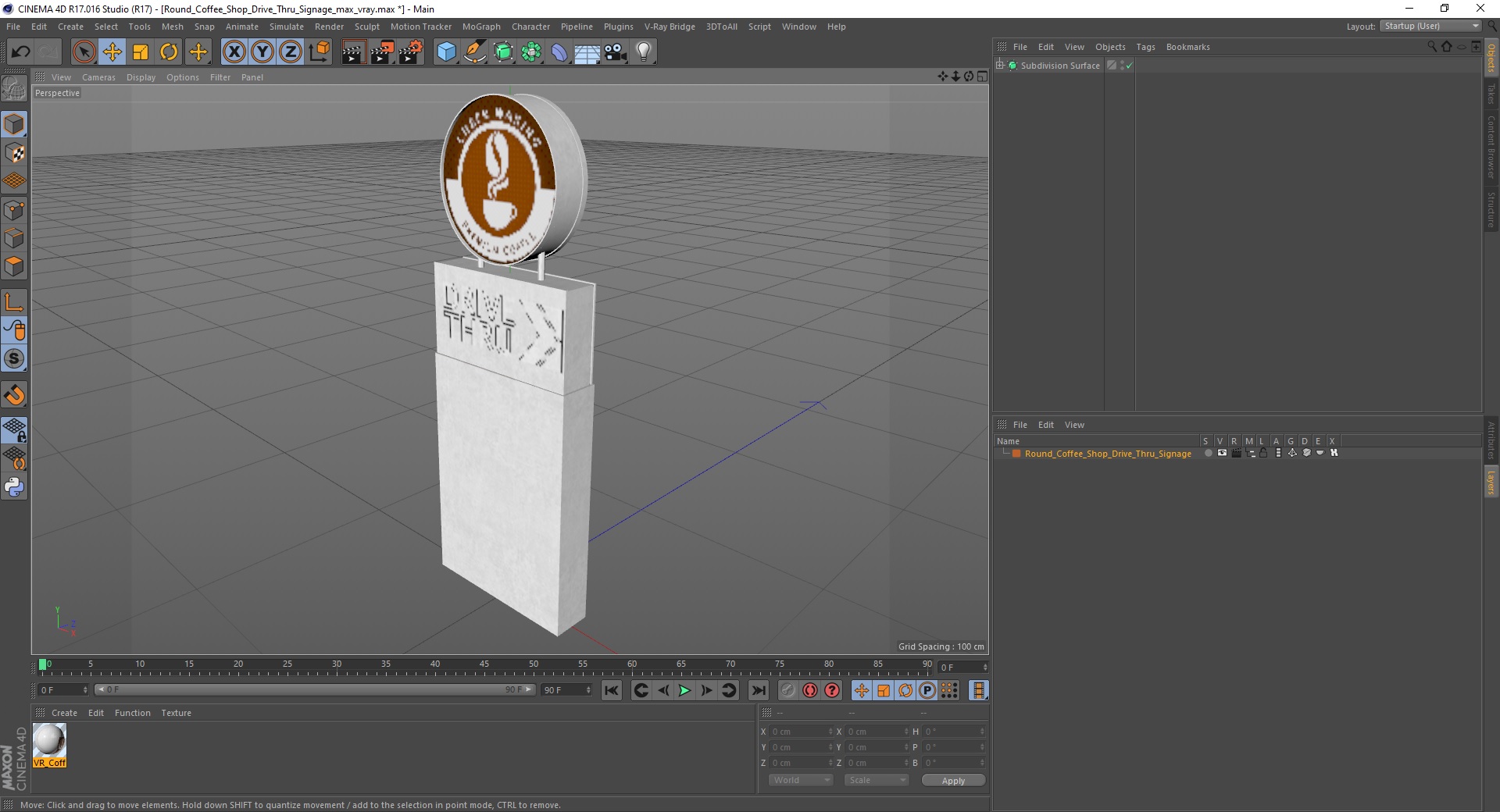Screen dimensions: 1500x812
Task: Select Round_Coffee_Shop_Drive_Thru_Signage layer name
Action: point(1108,454)
